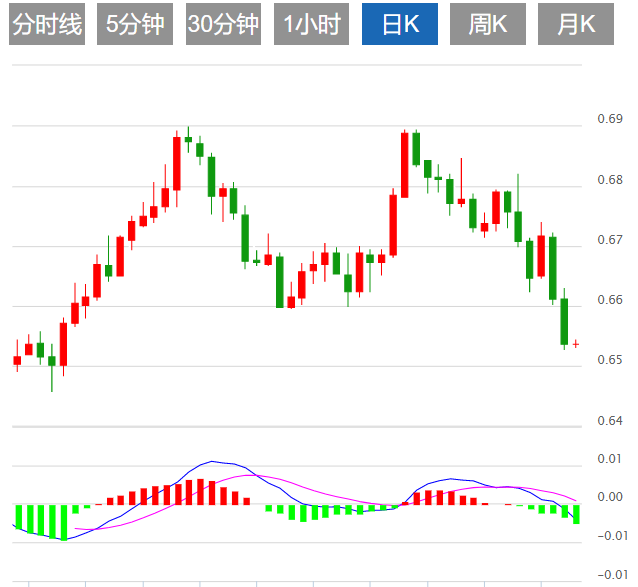This screenshot has height=587, width=638.
Task: Select the 30分钟 interval tab
Action: click(223, 24)
